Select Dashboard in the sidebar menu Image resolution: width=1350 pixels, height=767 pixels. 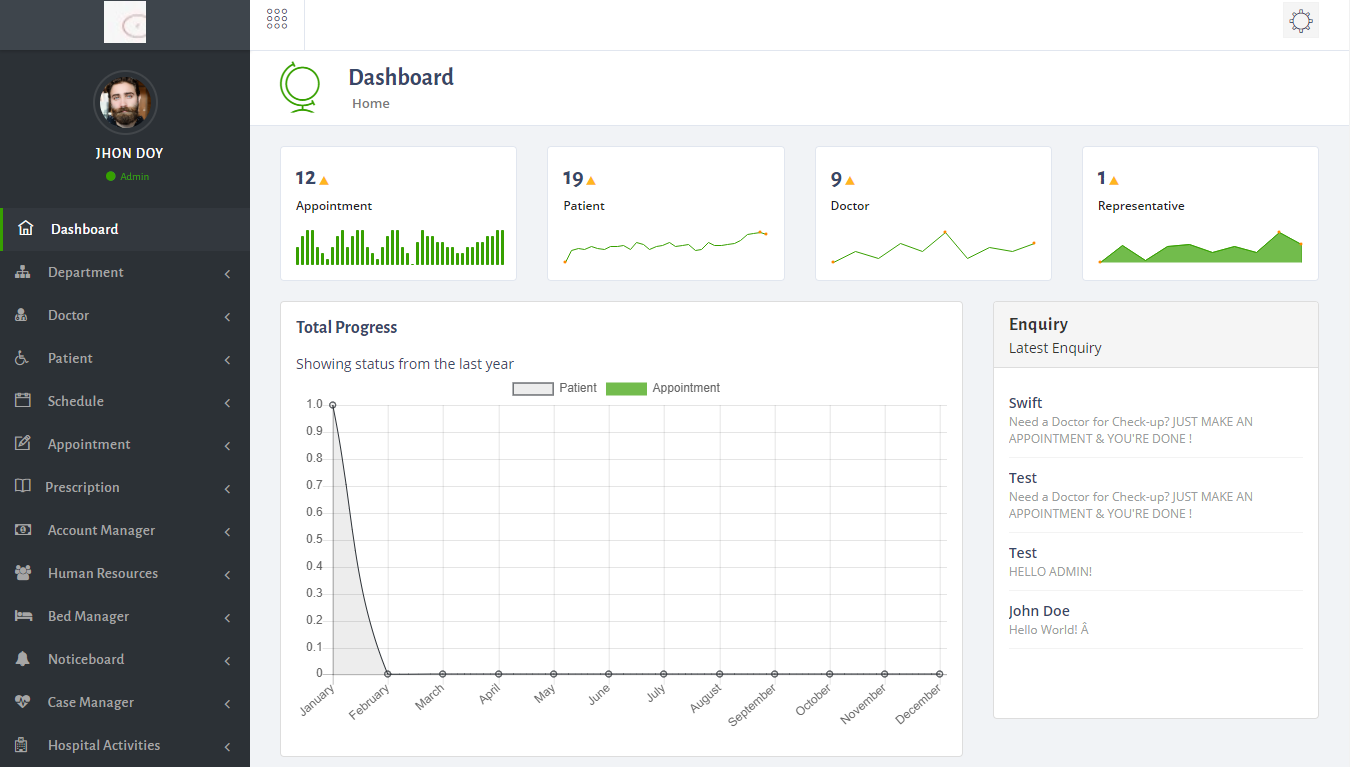click(85, 229)
